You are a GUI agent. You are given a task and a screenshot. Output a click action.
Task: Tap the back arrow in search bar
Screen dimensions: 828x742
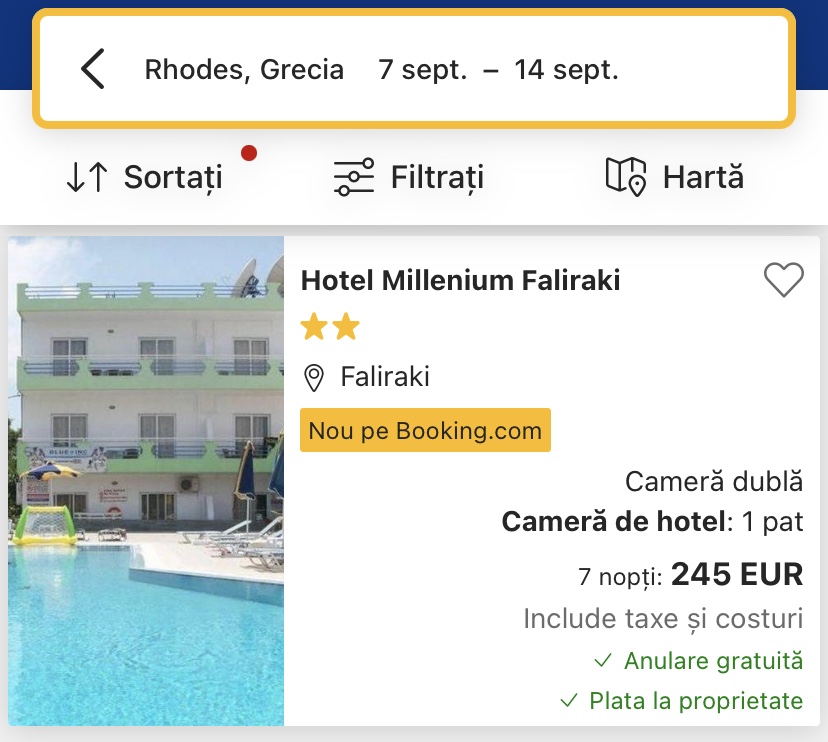click(x=92, y=70)
